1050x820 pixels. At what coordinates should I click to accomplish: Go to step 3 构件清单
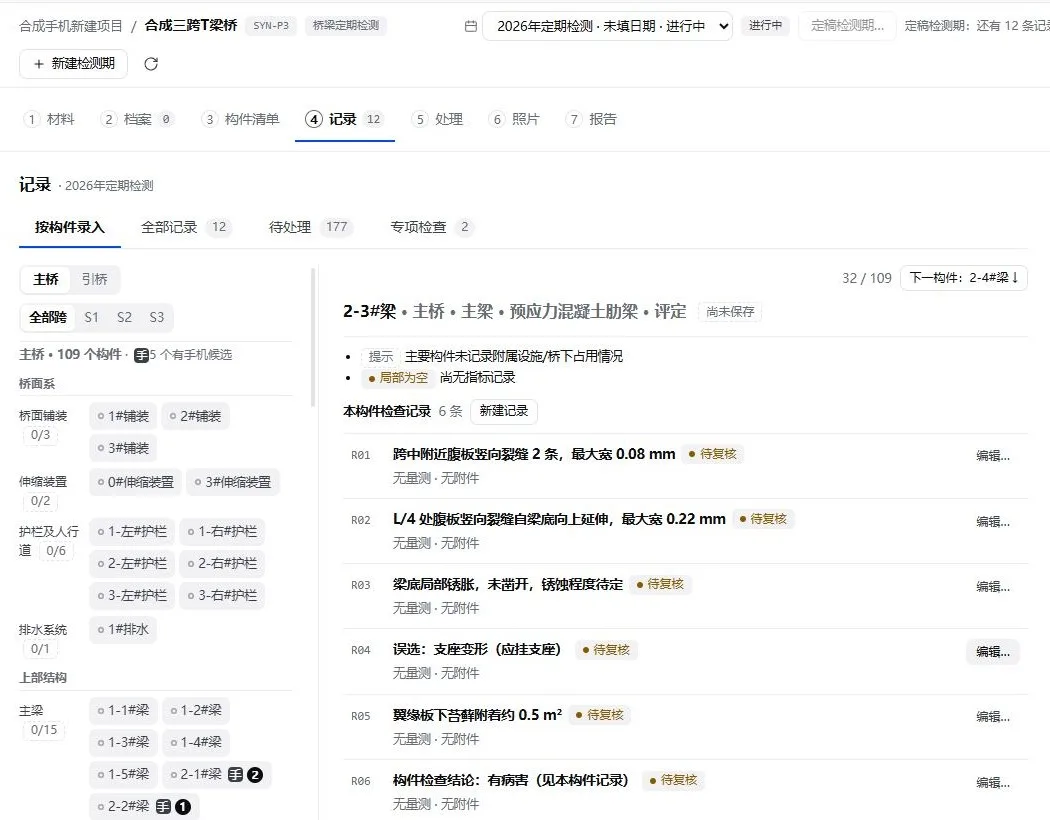pyautogui.click(x=240, y=119)
